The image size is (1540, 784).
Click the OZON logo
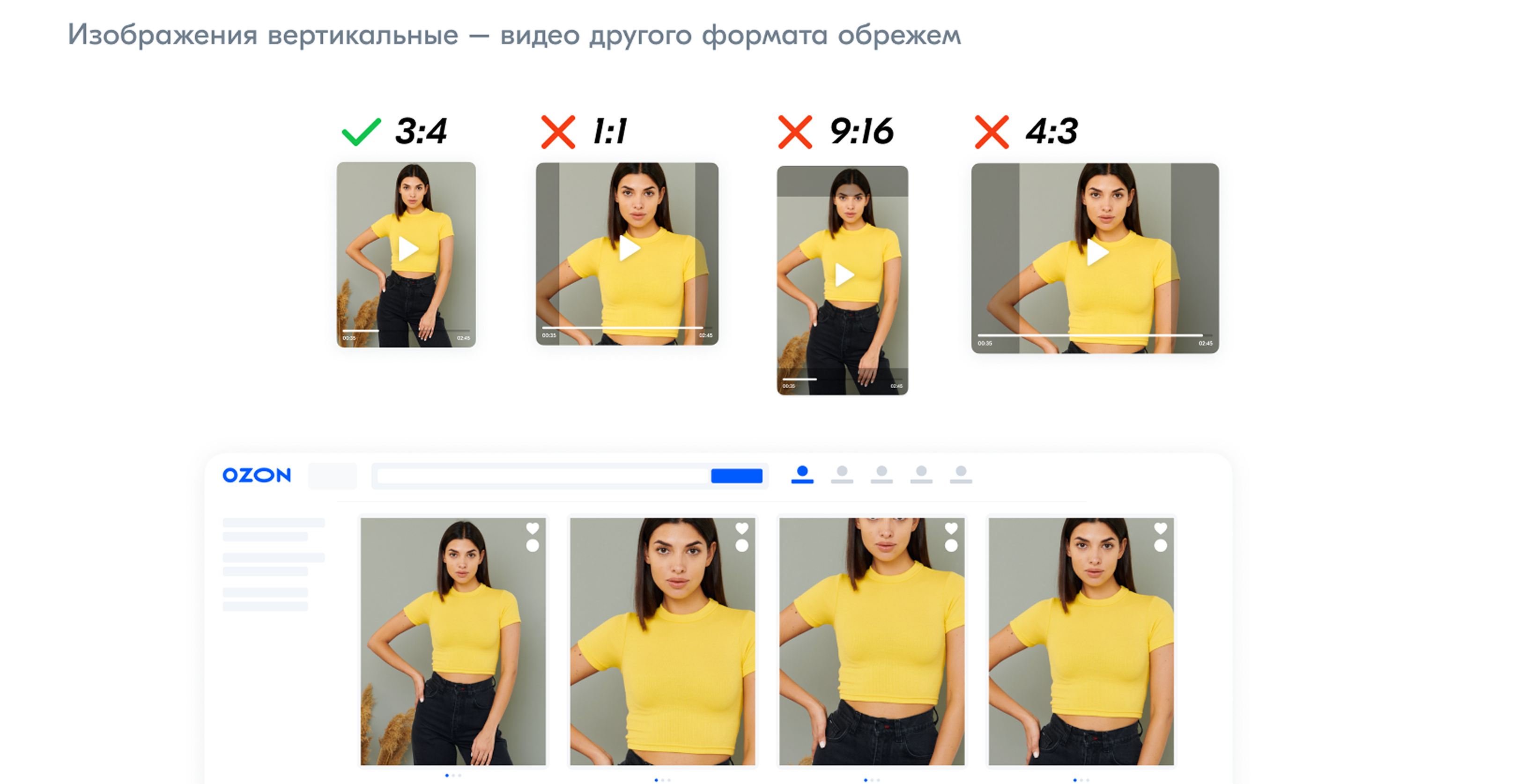coord(257,475)
